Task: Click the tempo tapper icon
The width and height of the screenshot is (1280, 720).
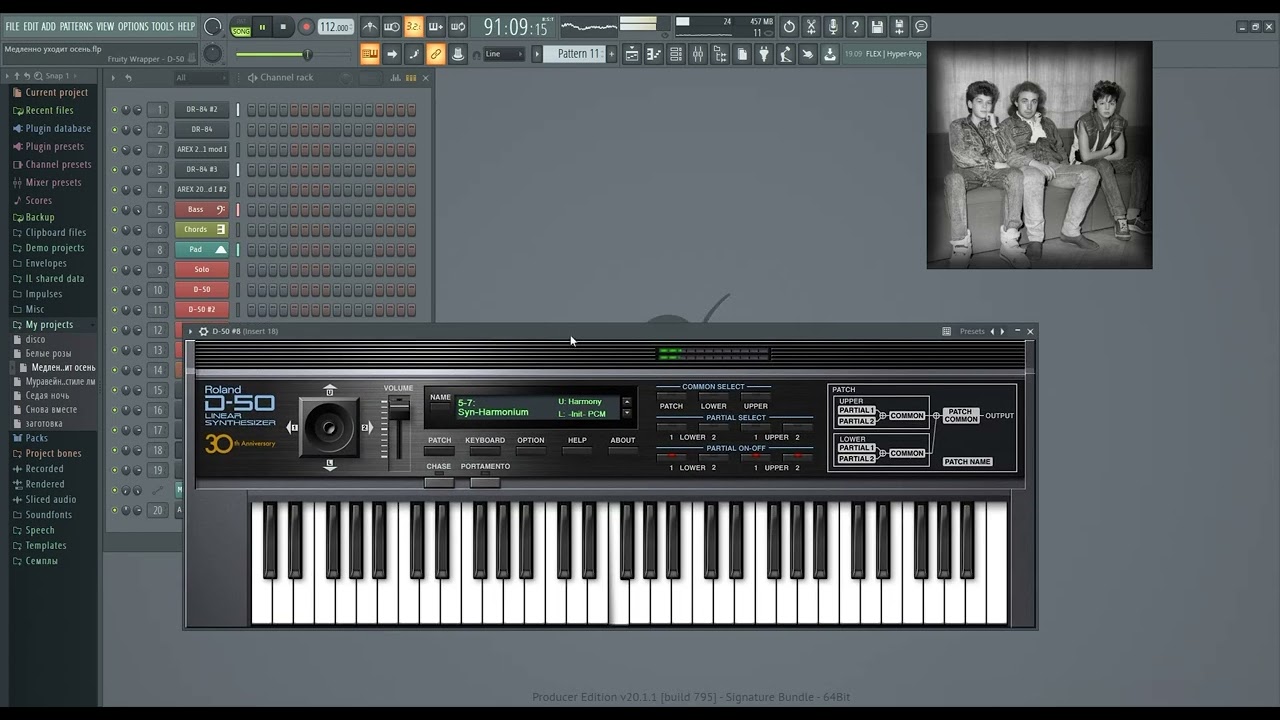Action: pos(786,54)
